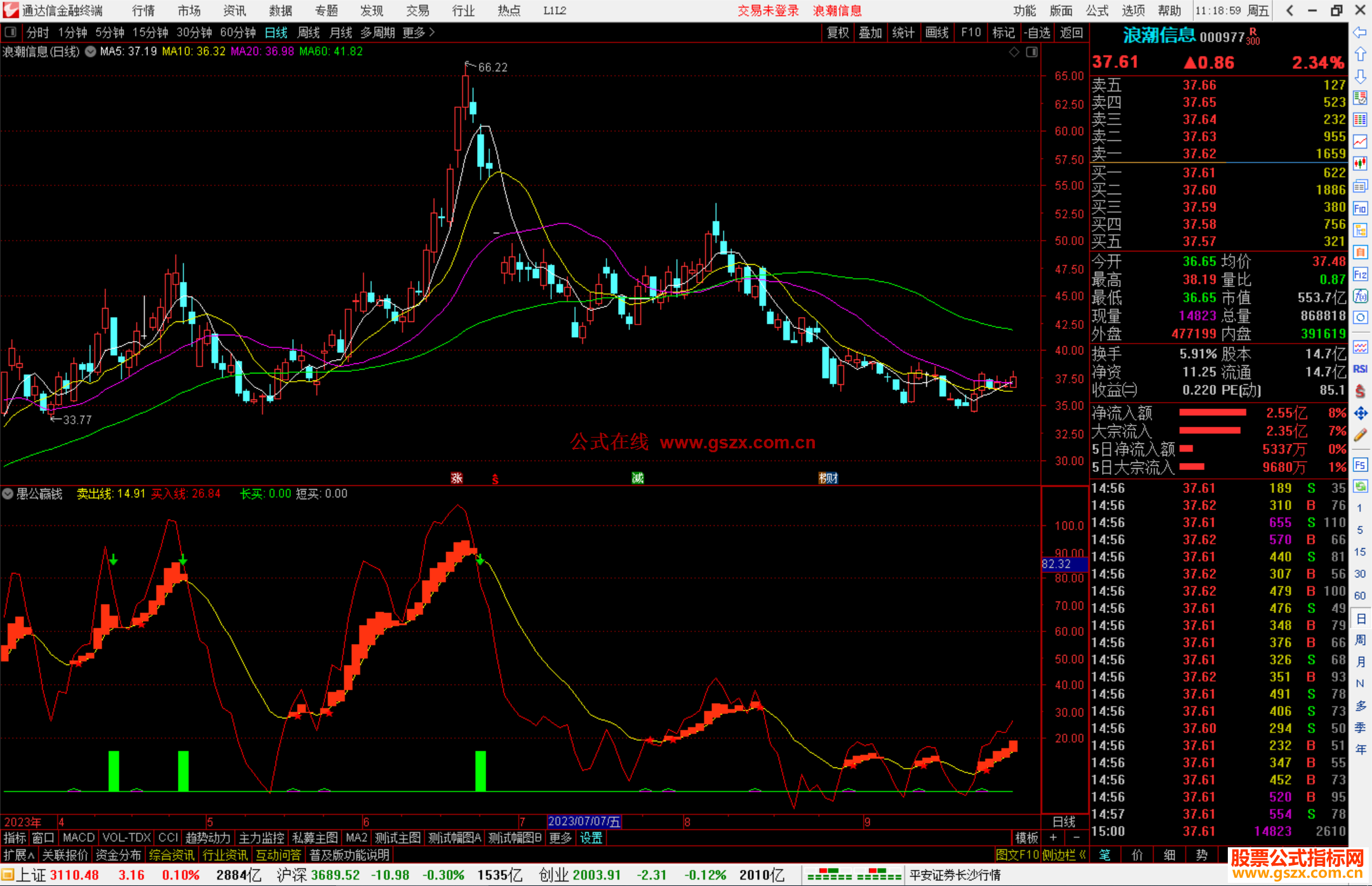This screenshot has height=886, width=1372.
Task: Click the back arrow in the right sidebar
Action: pos(1360,32)
